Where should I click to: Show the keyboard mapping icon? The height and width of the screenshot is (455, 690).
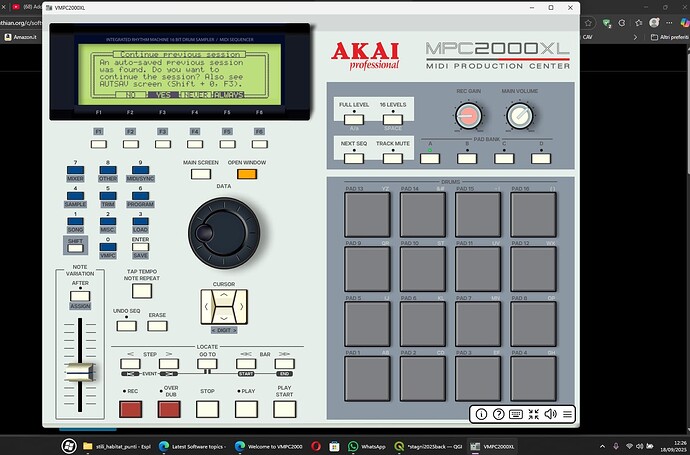tap(515, 413)
